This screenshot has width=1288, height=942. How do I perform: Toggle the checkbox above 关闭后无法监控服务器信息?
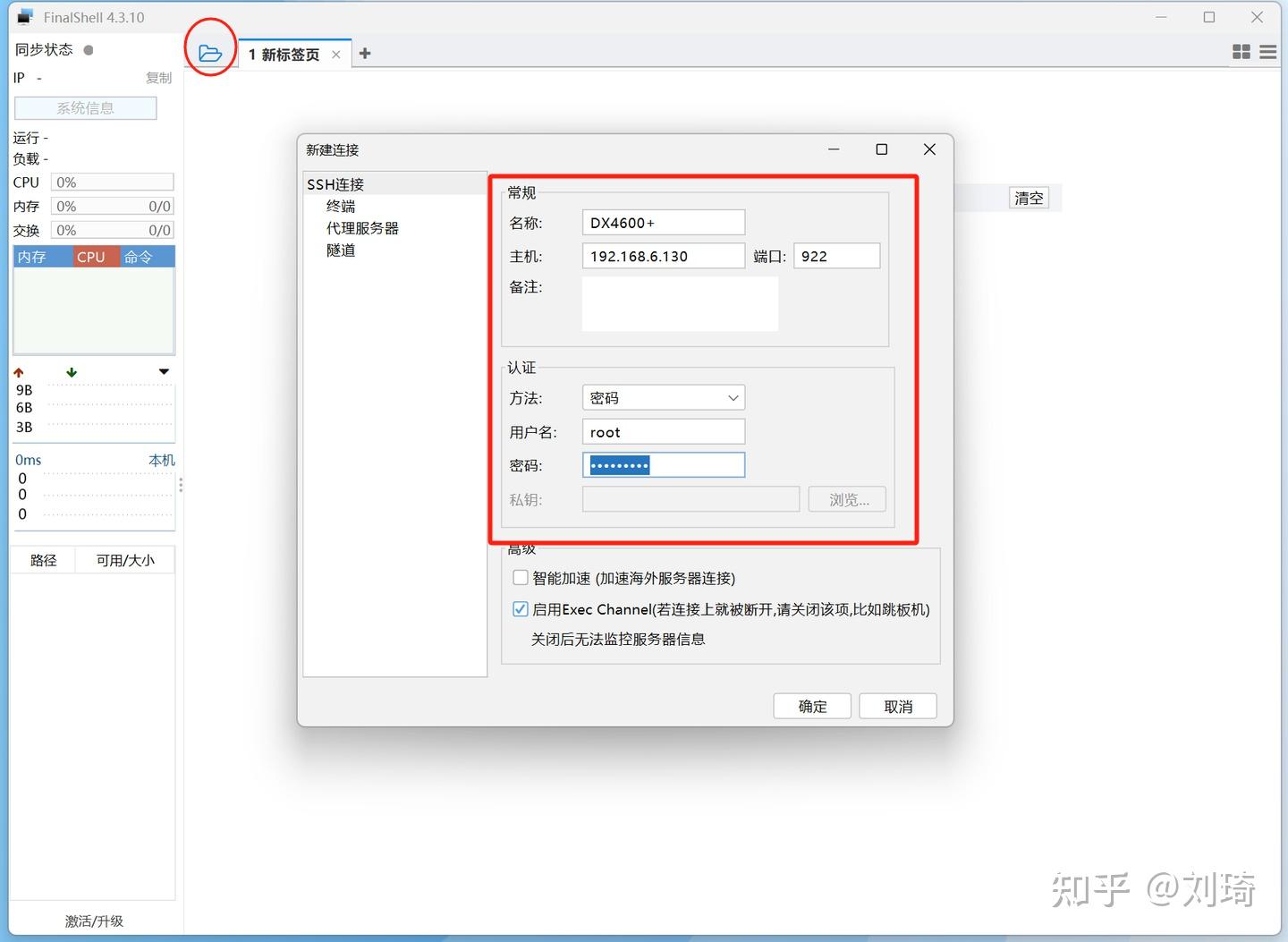520,609
